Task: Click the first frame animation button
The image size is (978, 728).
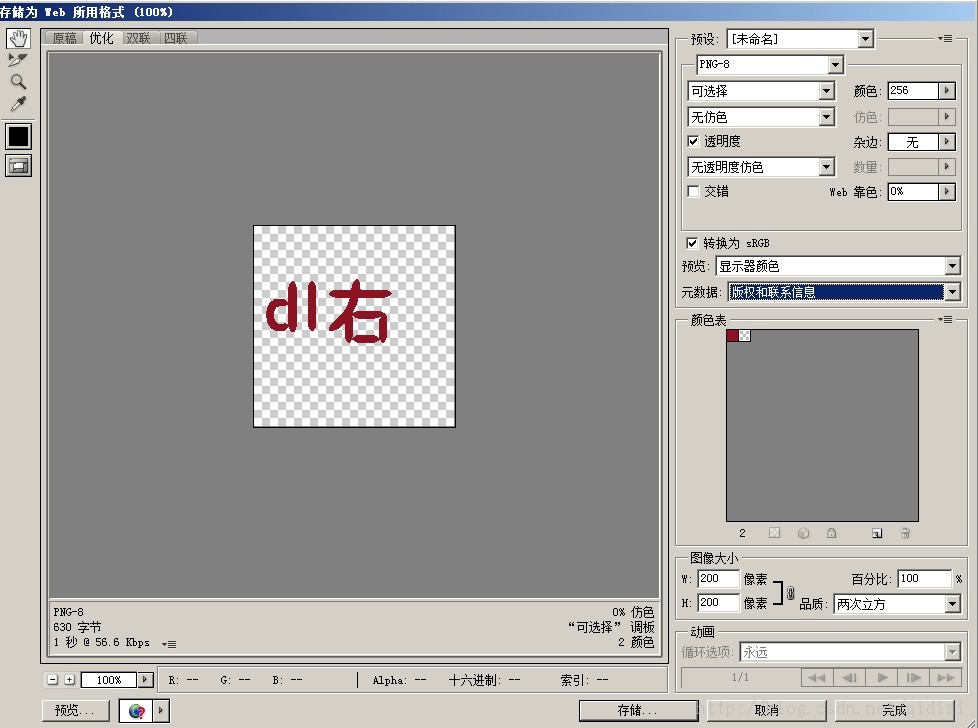Action: click(x=816, y=677)
